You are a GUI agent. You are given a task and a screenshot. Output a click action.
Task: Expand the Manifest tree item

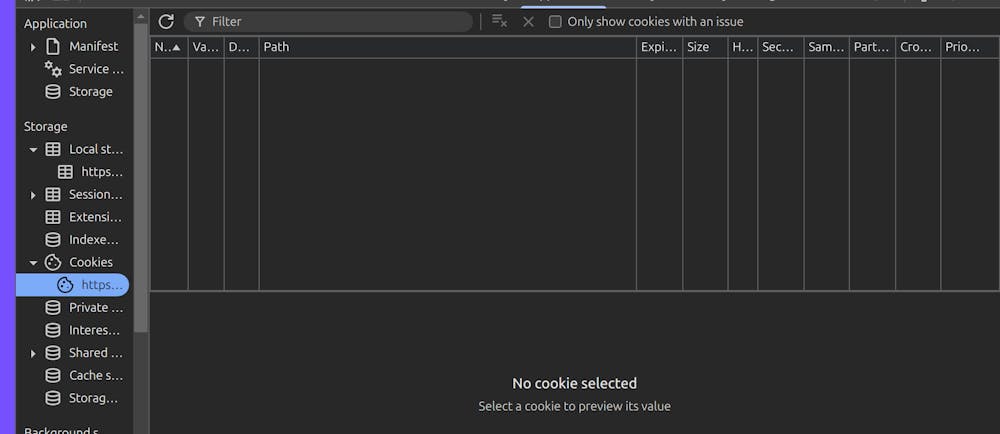point(33,47)
